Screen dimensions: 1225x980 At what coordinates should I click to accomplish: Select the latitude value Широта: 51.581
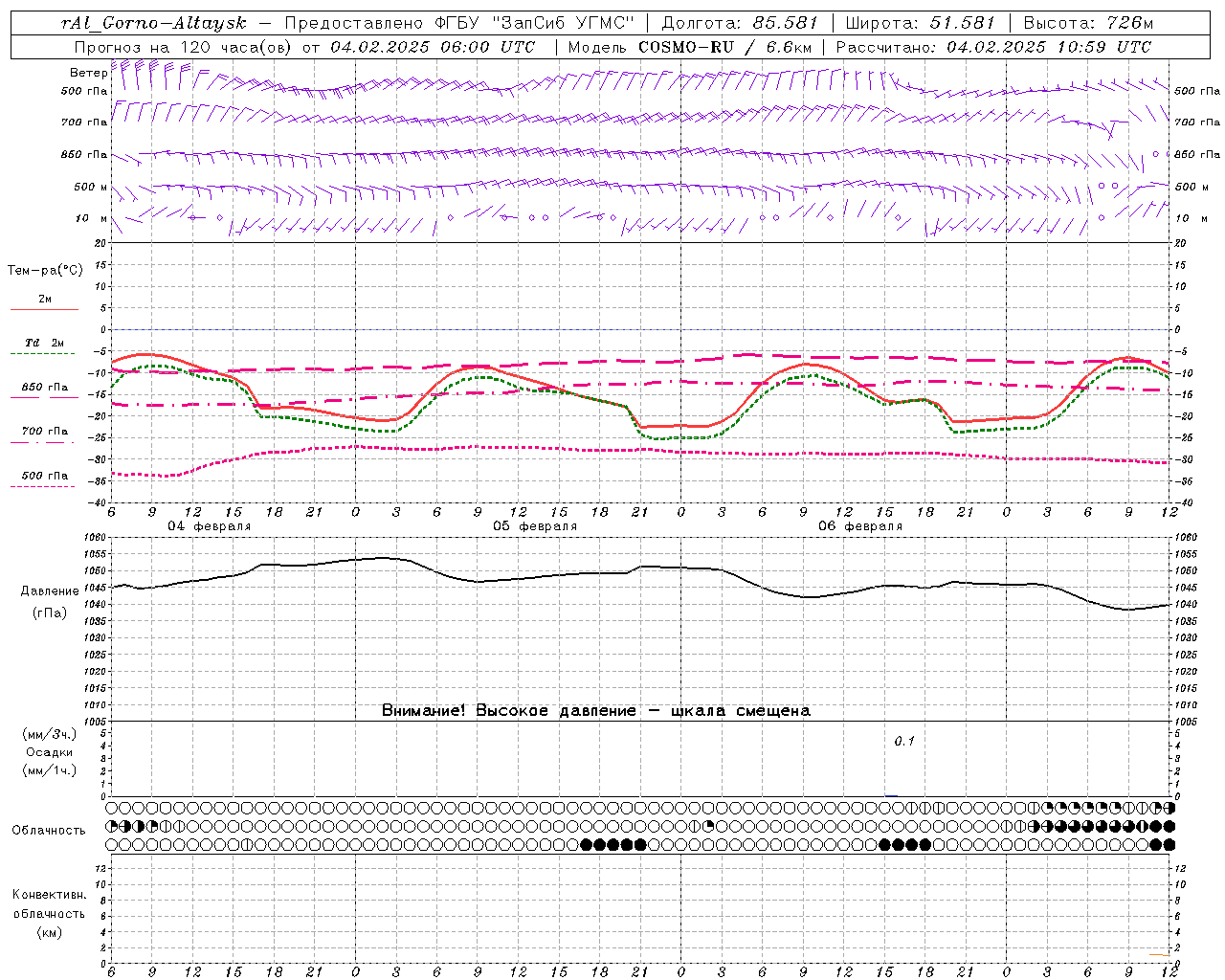click(x=921, y=23)
